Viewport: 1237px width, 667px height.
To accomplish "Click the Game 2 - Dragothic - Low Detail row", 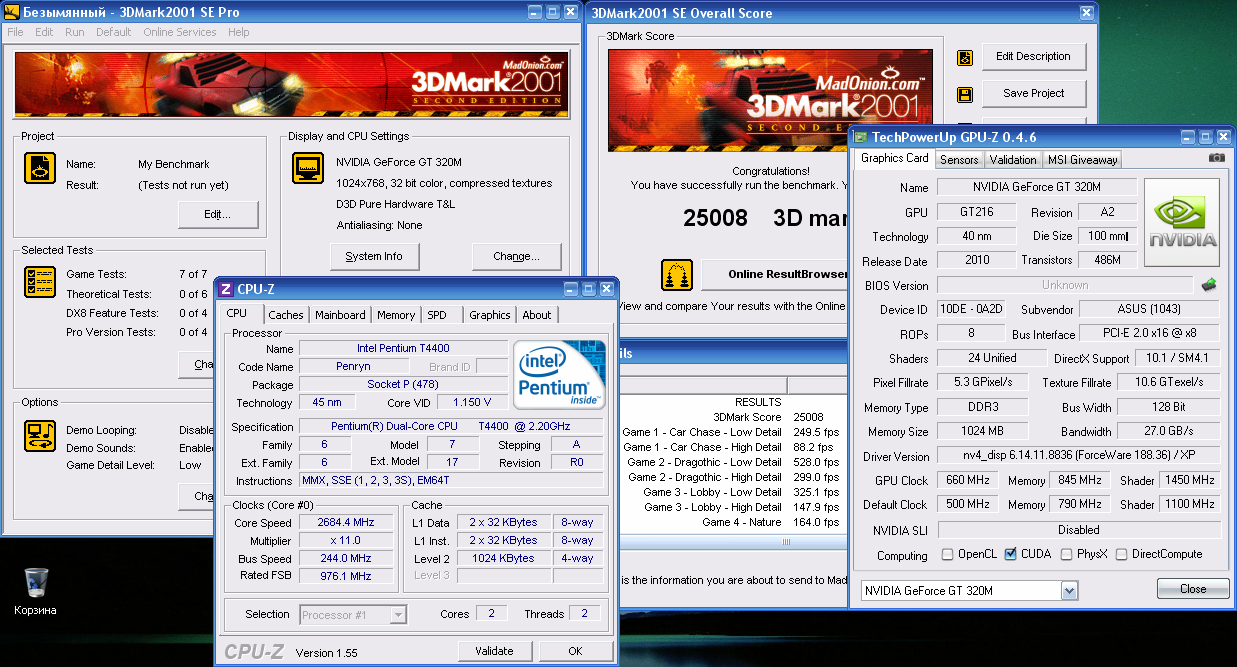I will click(733, 462).
